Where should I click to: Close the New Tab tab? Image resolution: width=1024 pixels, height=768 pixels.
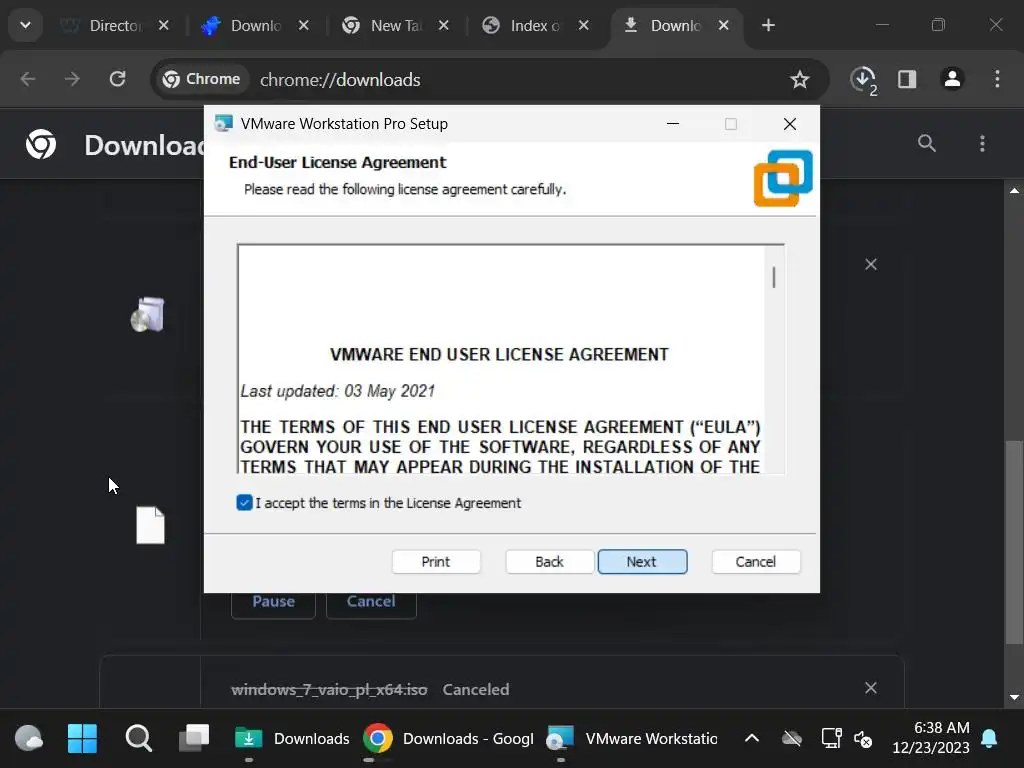pyautogui.click(x=443, y=25)
